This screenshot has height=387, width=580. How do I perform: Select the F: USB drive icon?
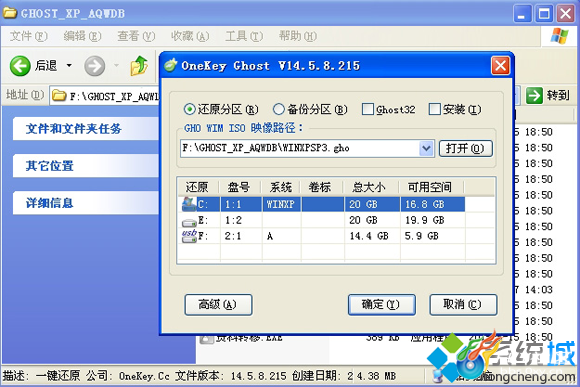coord(189,236)
